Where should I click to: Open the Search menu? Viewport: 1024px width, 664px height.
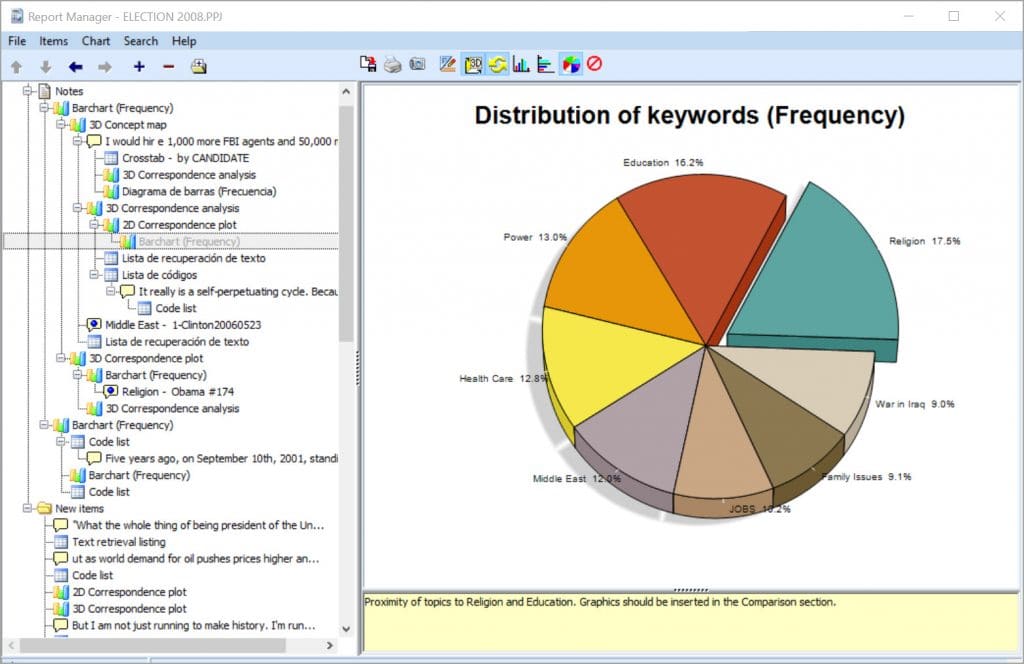(x=140, y=41)
